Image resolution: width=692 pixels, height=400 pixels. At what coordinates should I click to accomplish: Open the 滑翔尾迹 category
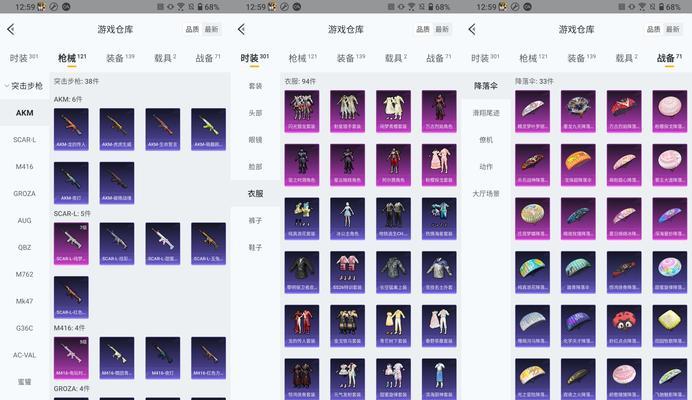tap(486, 113)
